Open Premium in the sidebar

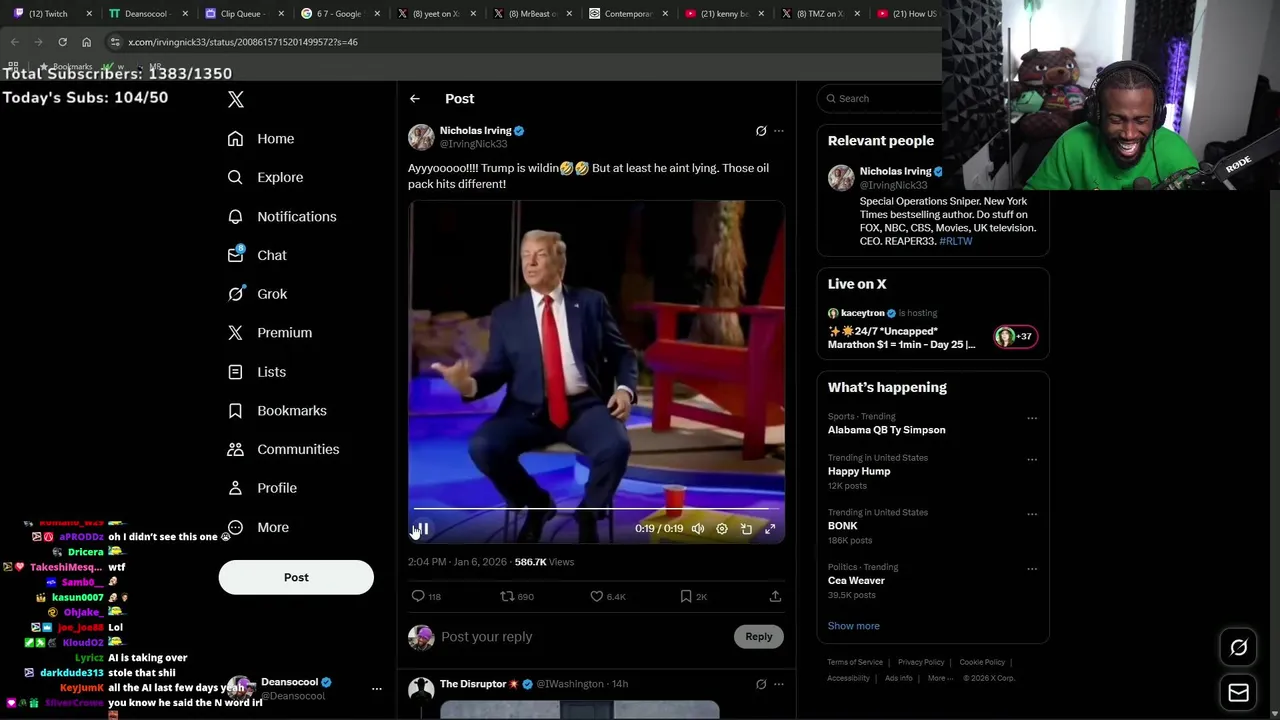click(x=270, y=332)
